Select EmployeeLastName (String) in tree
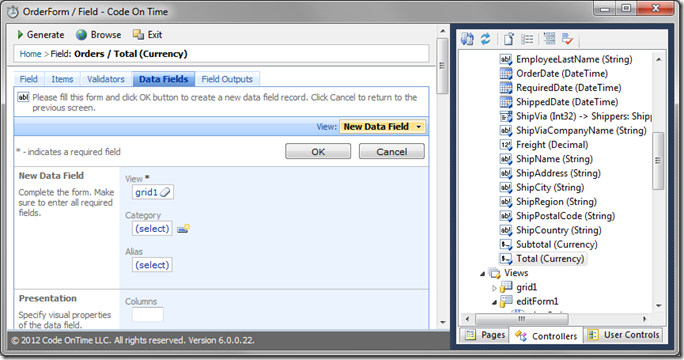 pyautogui.click(x=574, y=59)
